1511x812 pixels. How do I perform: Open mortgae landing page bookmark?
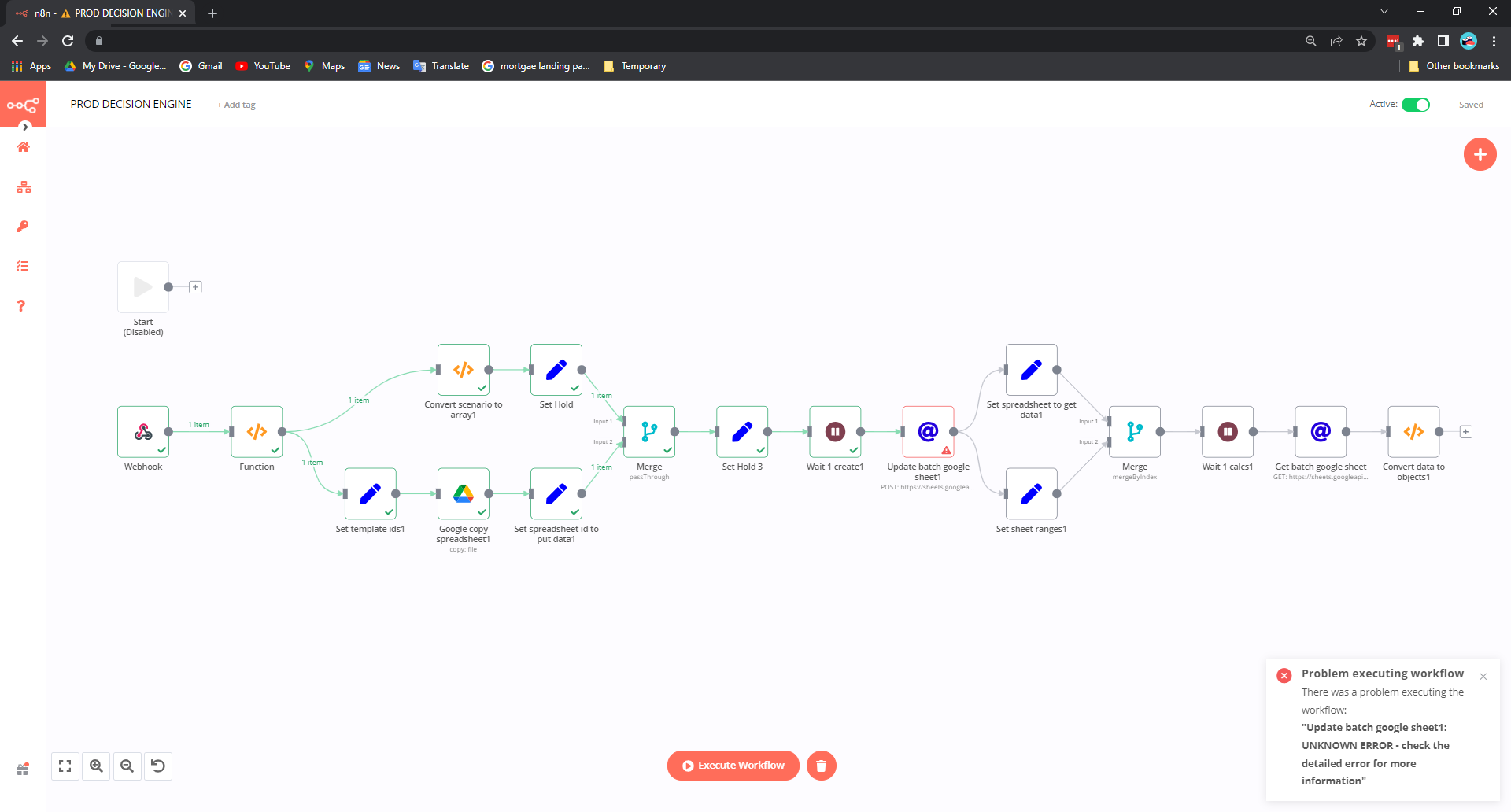(x=536, y=66)
